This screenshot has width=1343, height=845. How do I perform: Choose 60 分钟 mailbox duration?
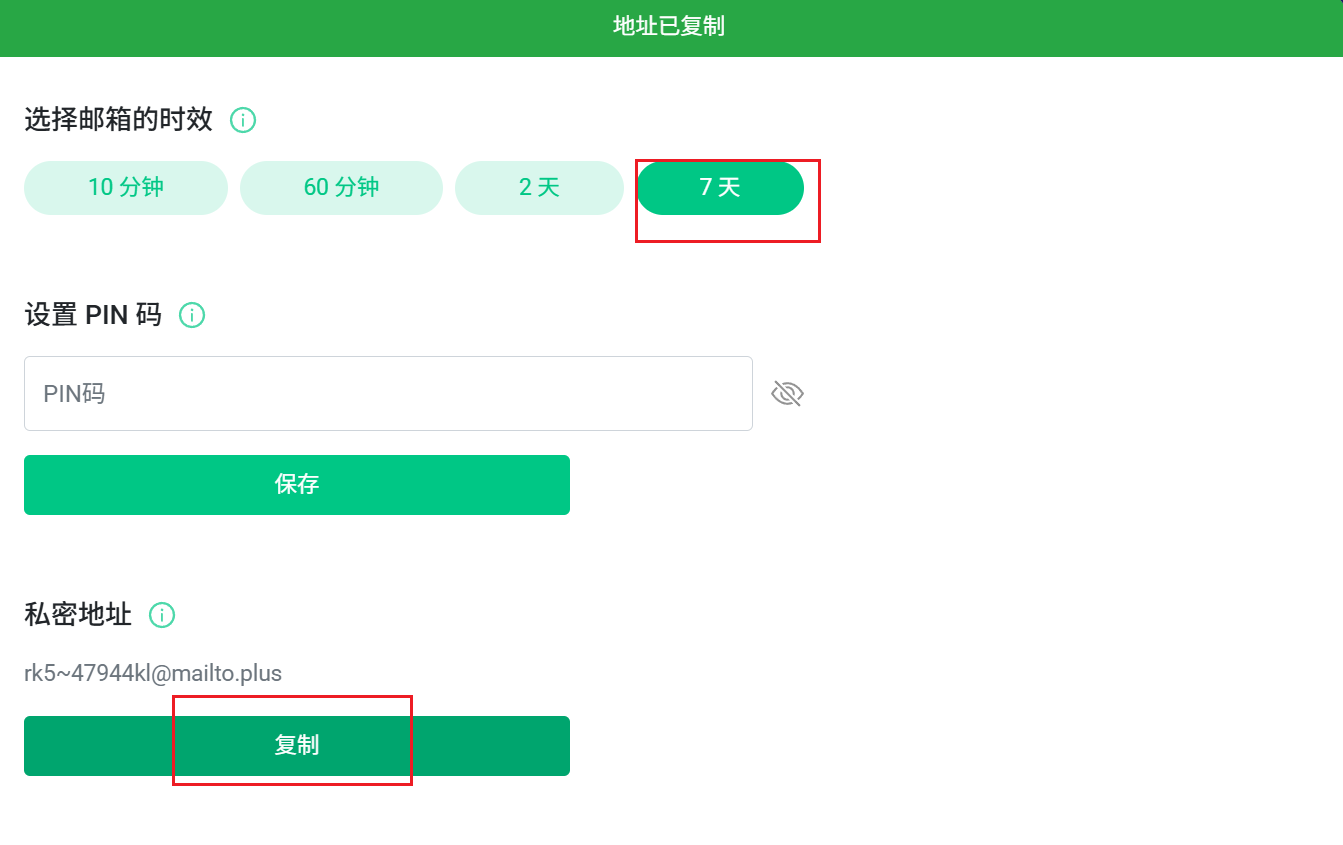(341, 188)
